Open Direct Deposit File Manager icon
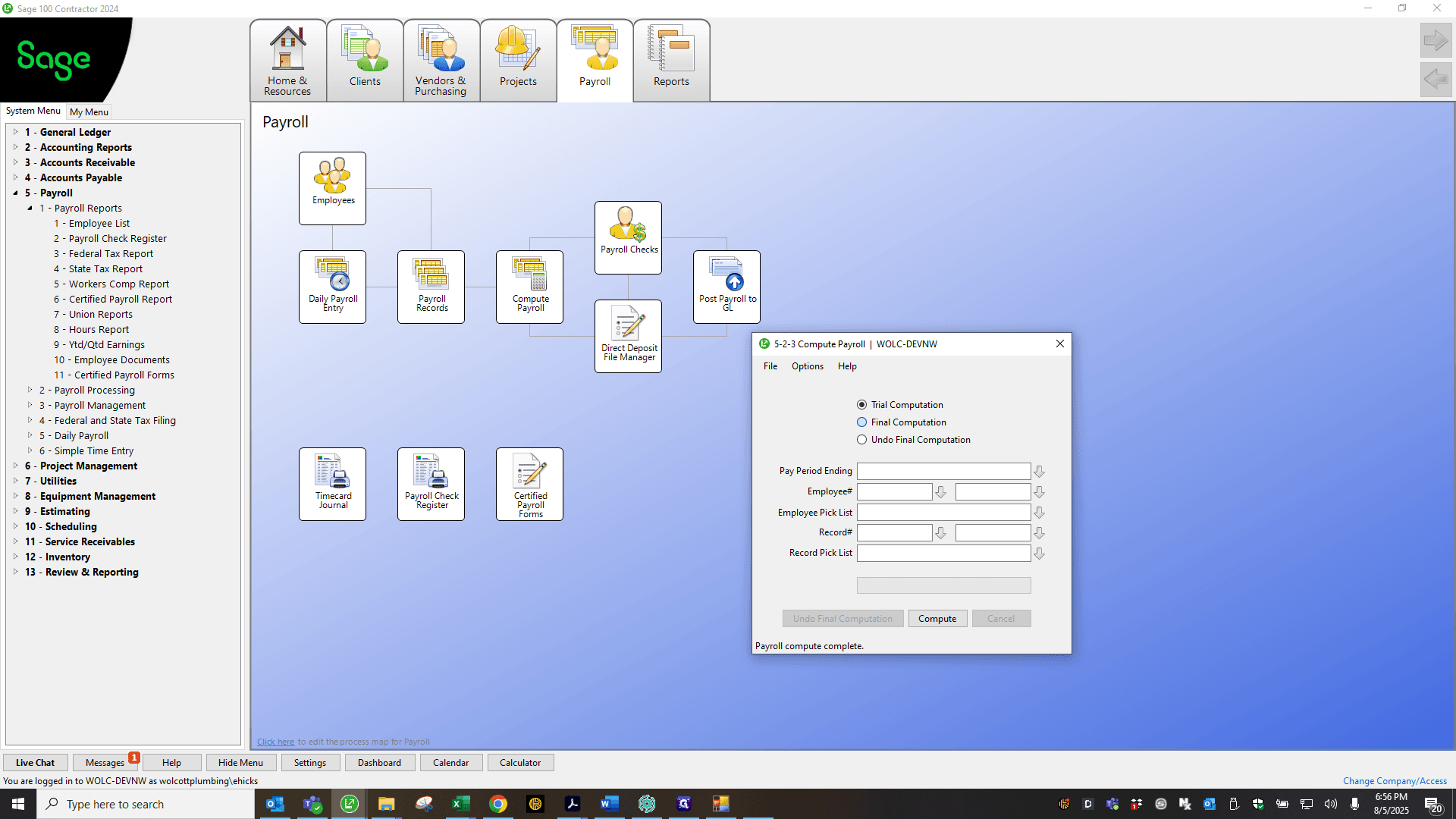Image resolution: width=1456 pixels, height=819 pixels. click(628, 336)
